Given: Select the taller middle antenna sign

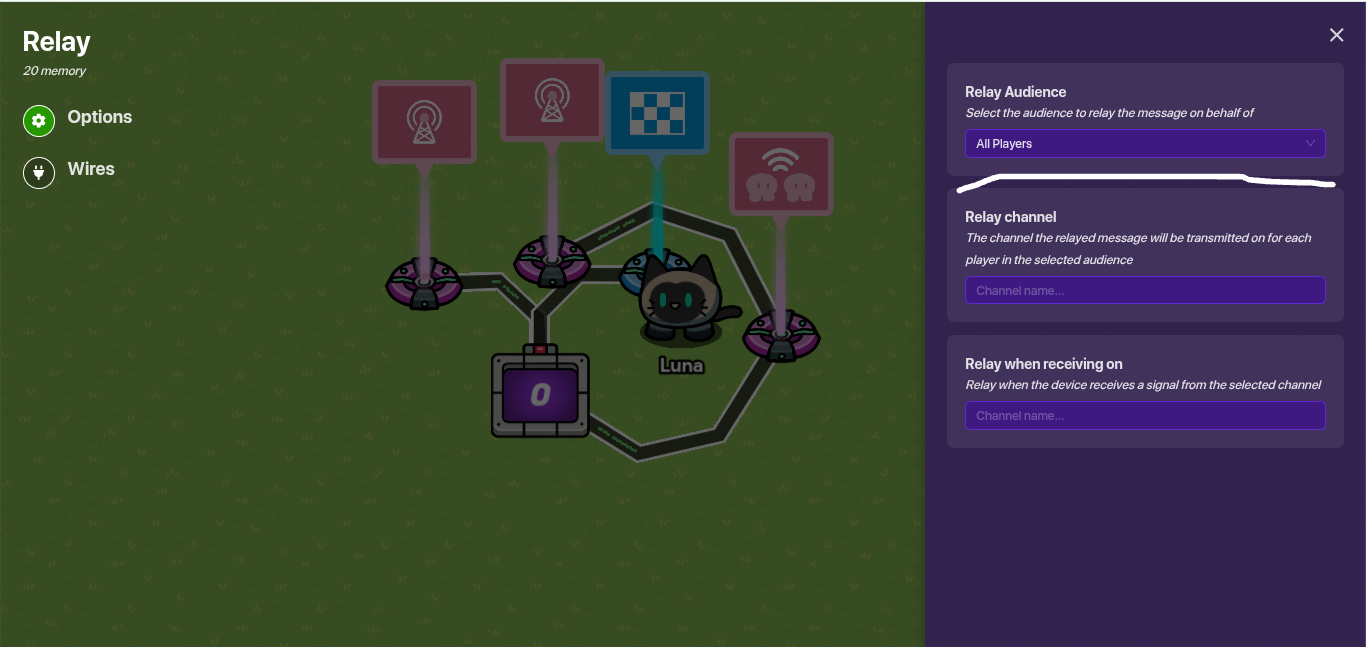Looking at the screenshot, I should pyautogui.click(x=551, y=99).
